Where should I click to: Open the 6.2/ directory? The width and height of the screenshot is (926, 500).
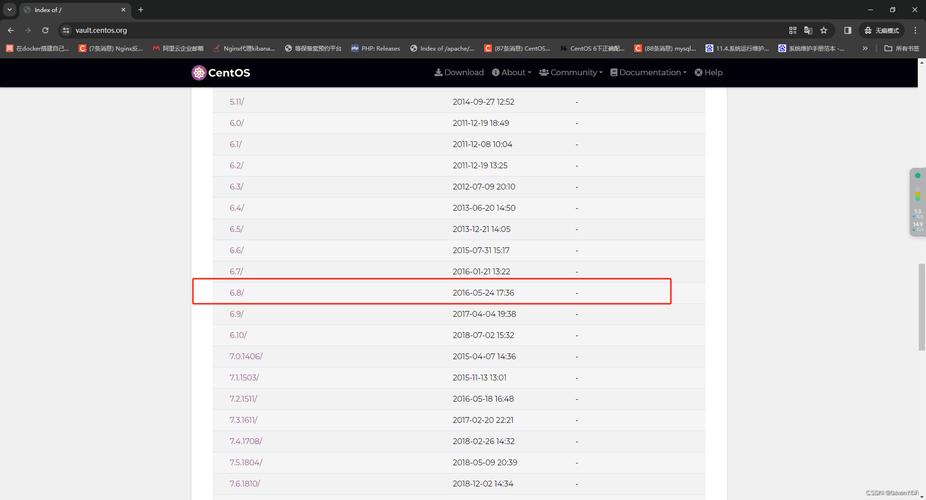[x=236, y=165]
